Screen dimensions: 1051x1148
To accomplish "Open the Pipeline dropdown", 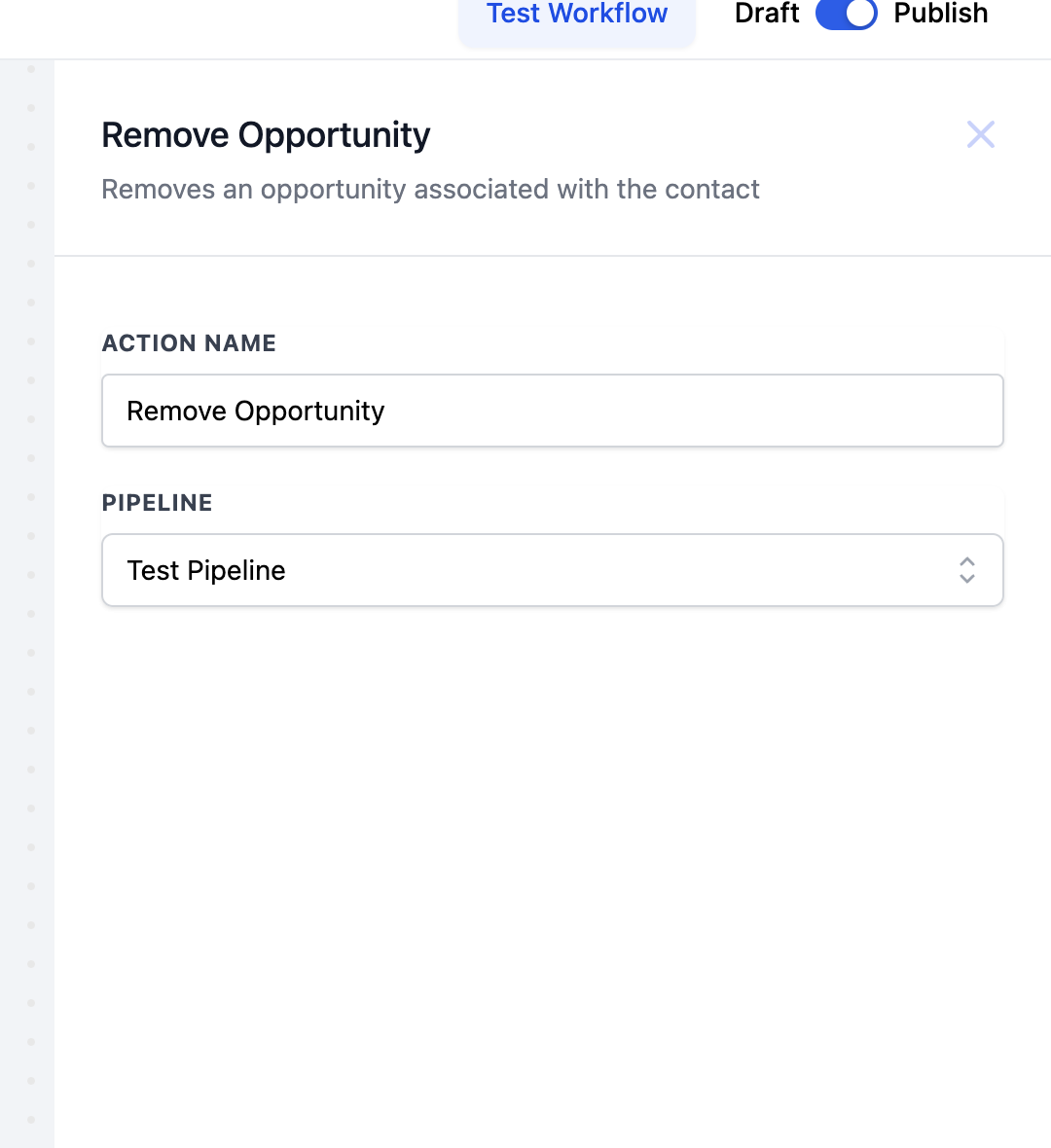I will (x=552, y=570).
